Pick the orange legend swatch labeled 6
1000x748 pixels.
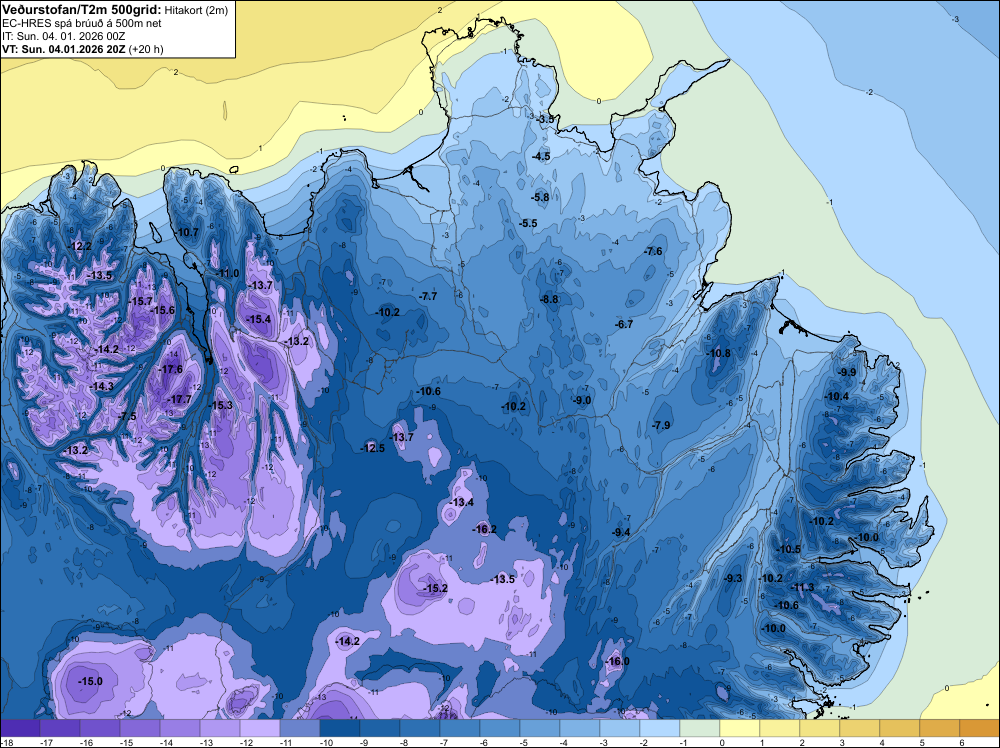980,728
